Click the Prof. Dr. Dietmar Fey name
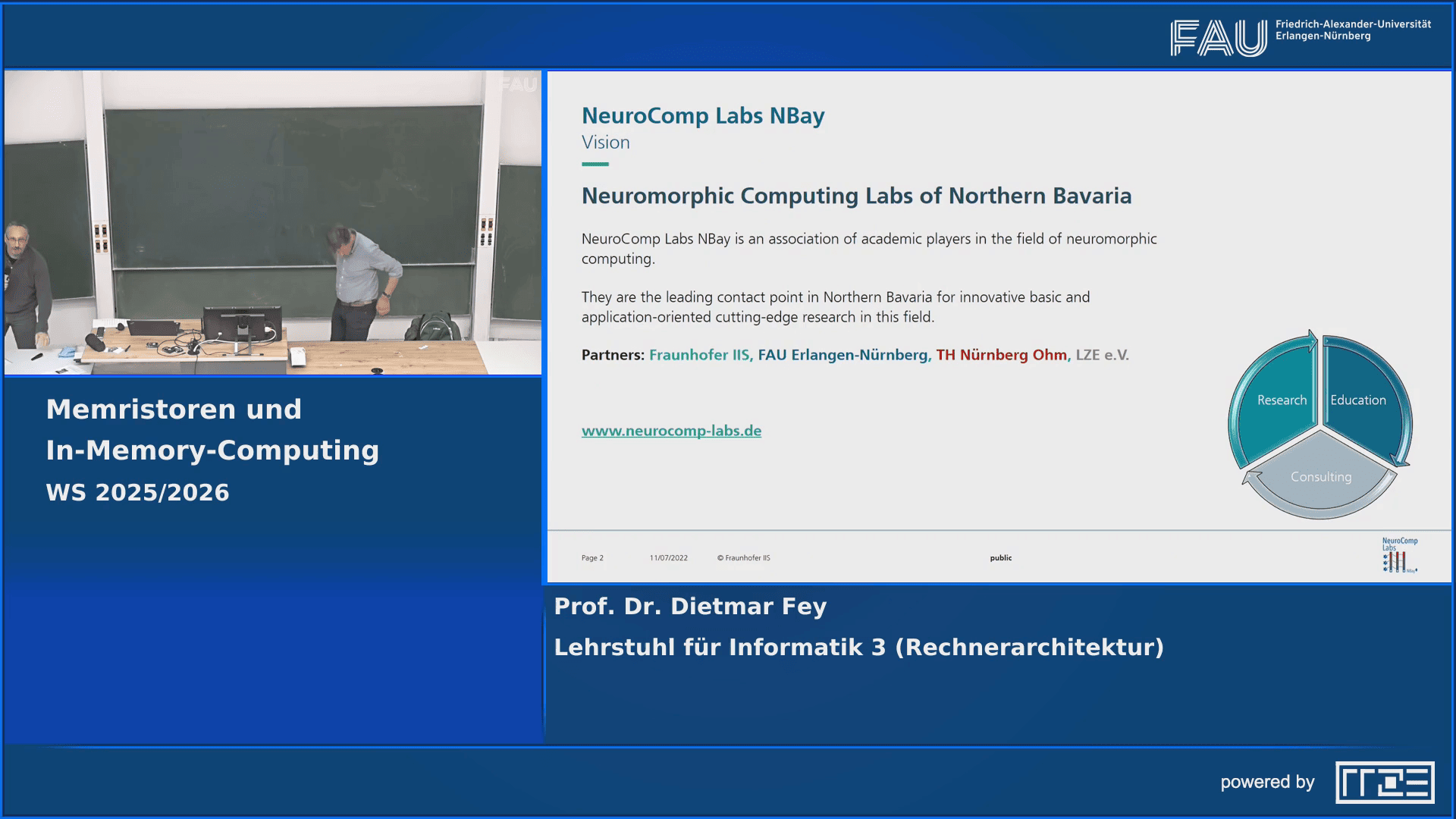The width and height of the screenshot is (1456, 819). [690, 607]
